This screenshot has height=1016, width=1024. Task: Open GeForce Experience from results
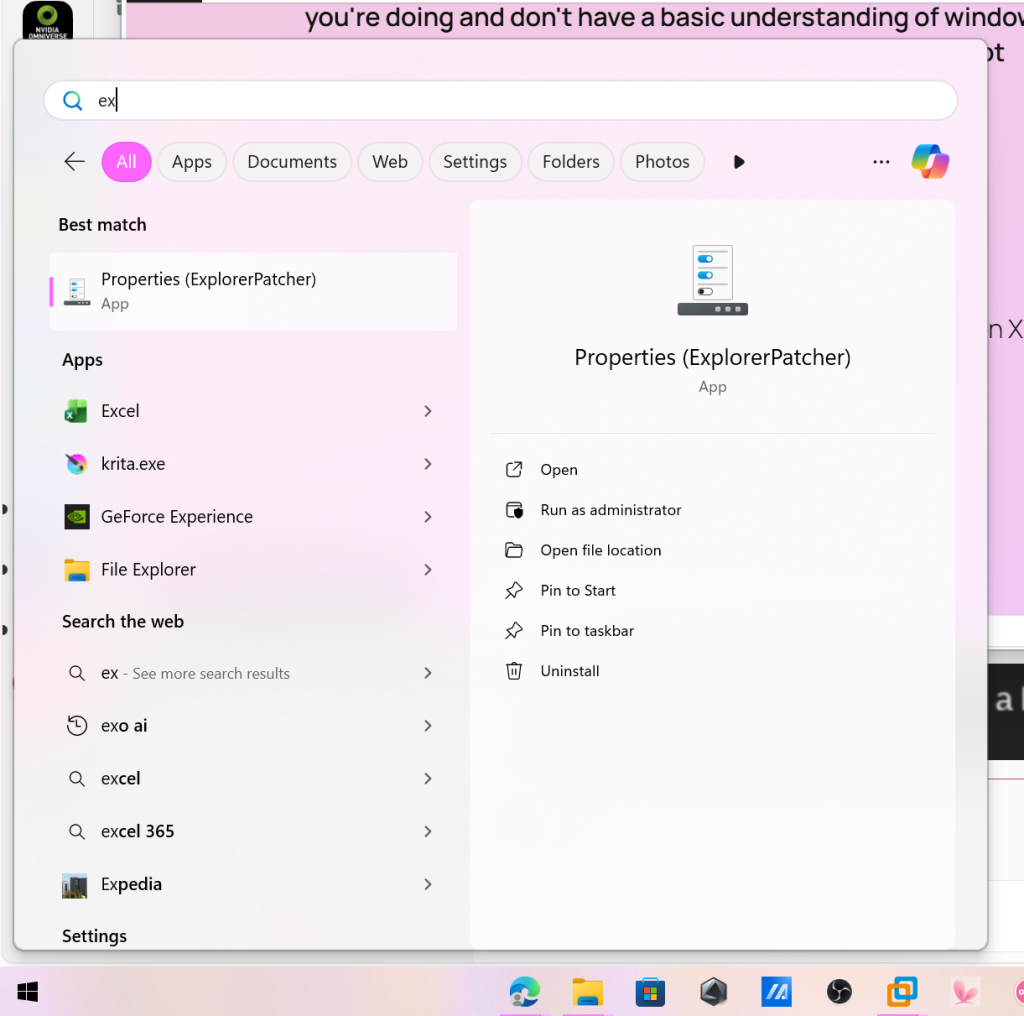(x=176, y=517)
